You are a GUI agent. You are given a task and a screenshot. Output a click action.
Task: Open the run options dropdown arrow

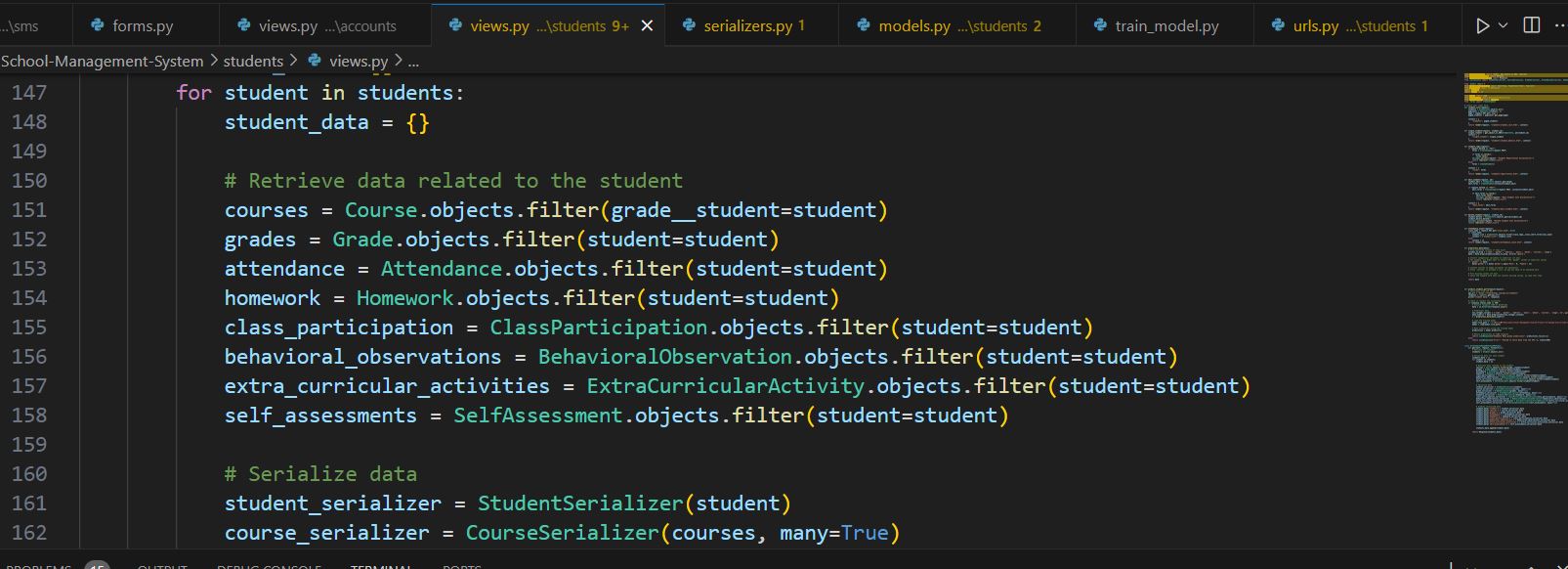point(1503,26)
